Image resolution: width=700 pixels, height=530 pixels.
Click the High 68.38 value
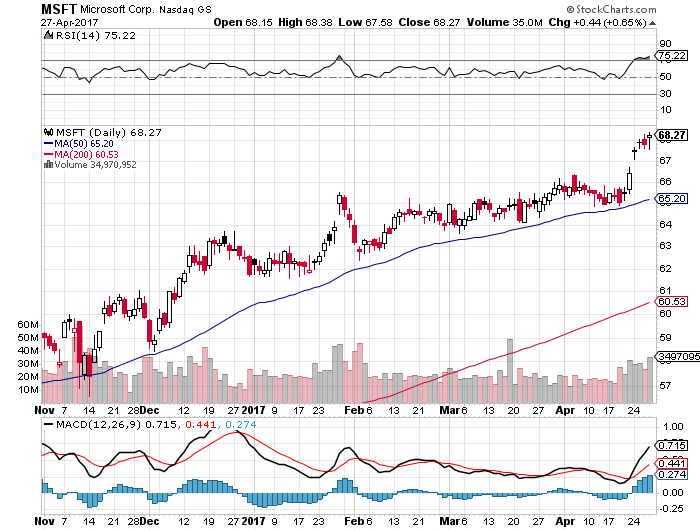[305, 22]
